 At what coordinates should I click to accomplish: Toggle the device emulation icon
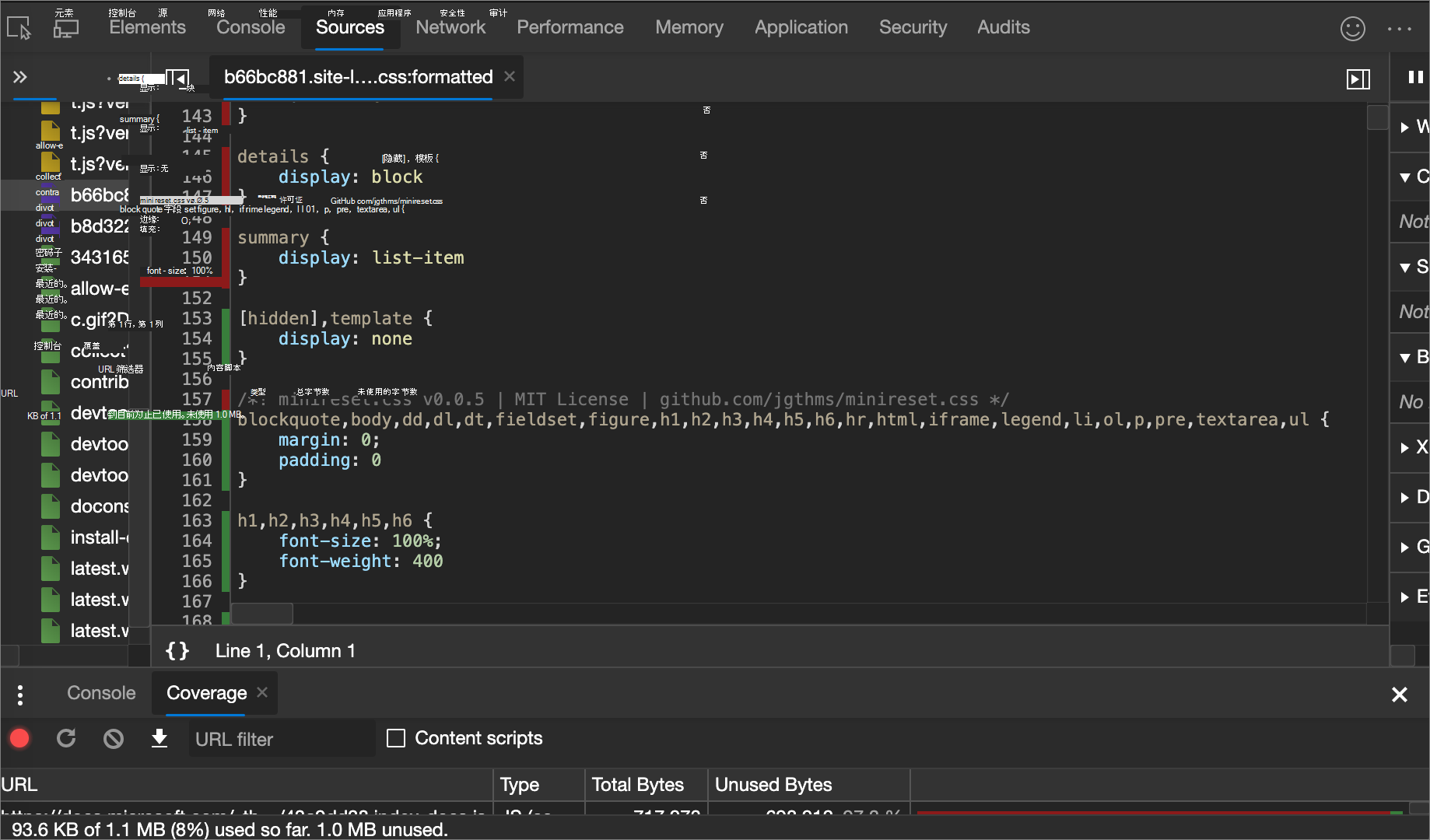[65, 28]
